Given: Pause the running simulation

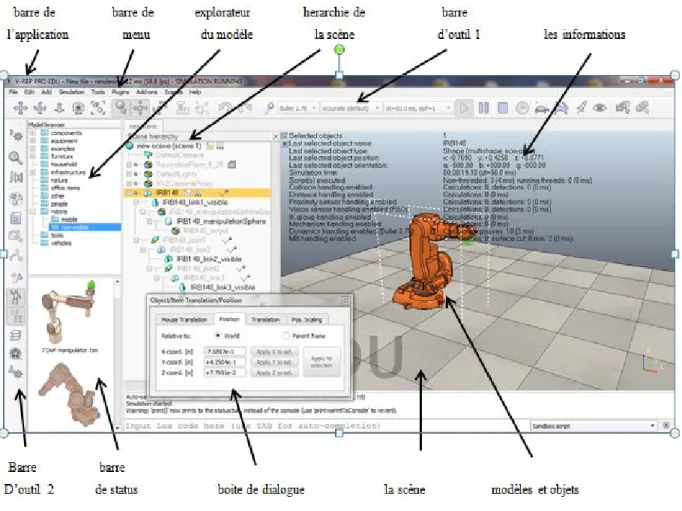Looking at the screenshot, I should (483, 107).
